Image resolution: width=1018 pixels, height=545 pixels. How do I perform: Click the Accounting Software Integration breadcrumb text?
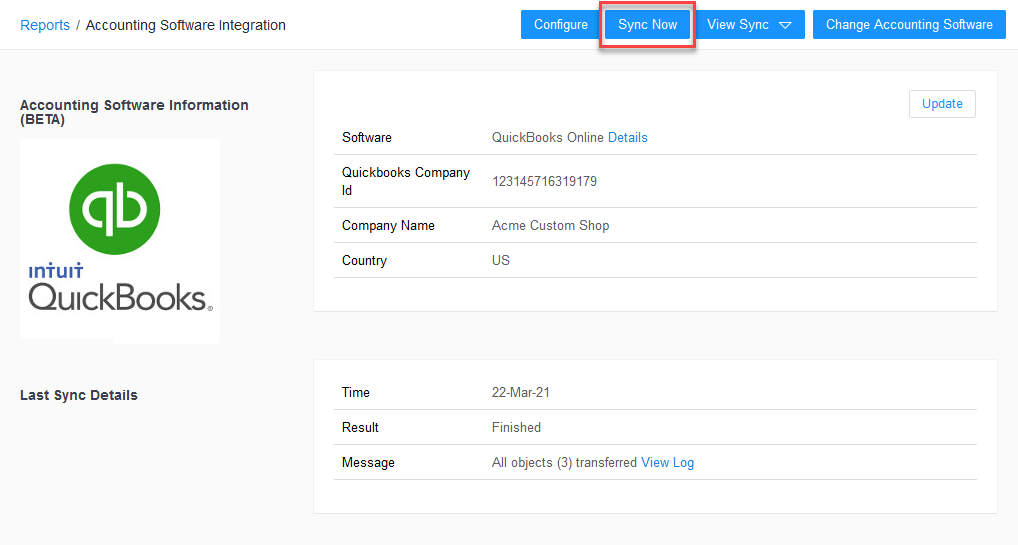pos(186,25)
